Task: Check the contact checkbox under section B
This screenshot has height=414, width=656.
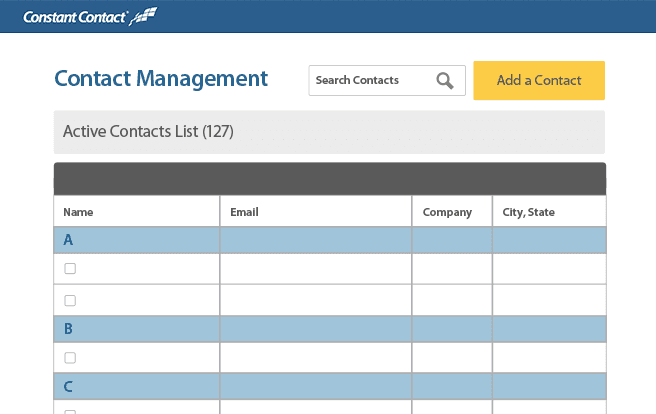Action: click(x=70, y=358)
